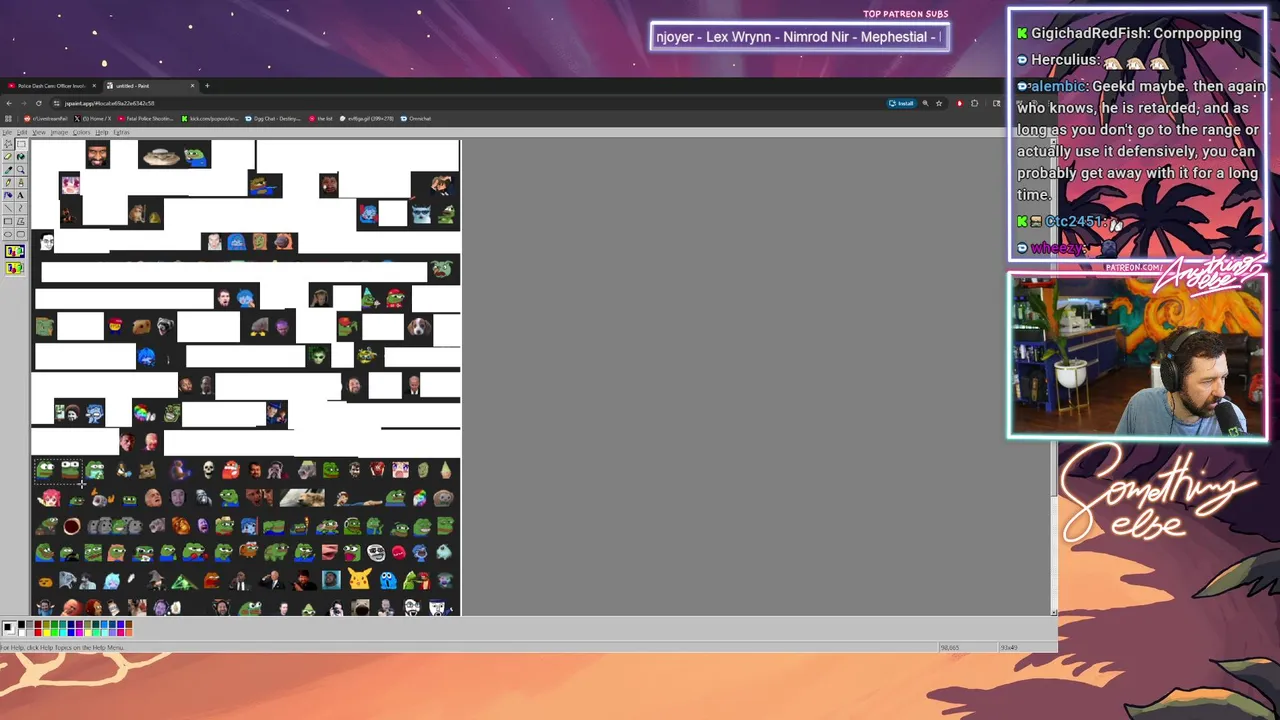Choose the Ellipse tool
The image size is (1280, 720).
8,234
